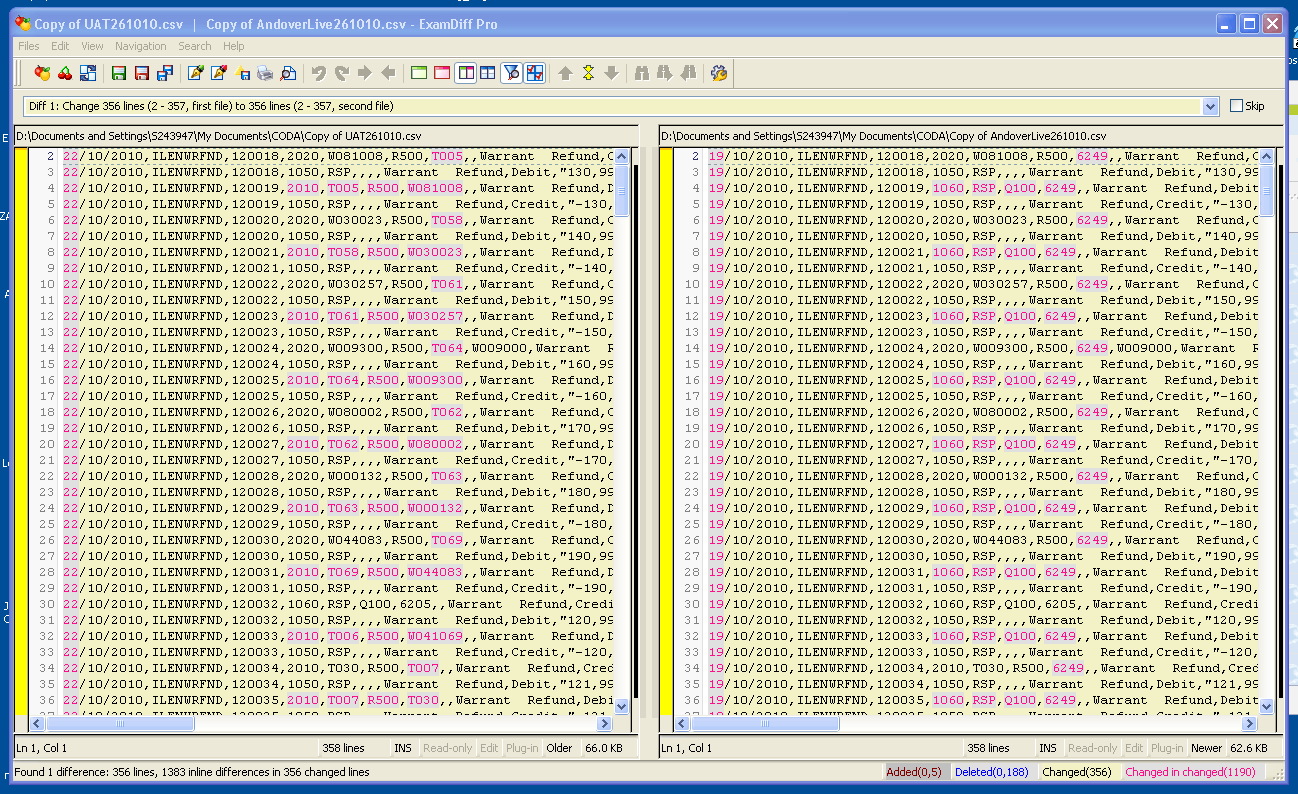
Task: Click the 'Found 1 difference' status message
Action: tap(192, 772)
